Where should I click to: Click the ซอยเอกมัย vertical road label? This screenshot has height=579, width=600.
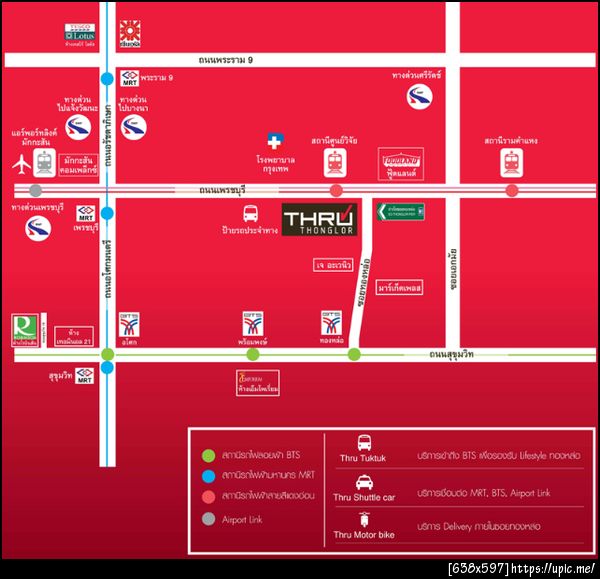(x=453, y=269)
